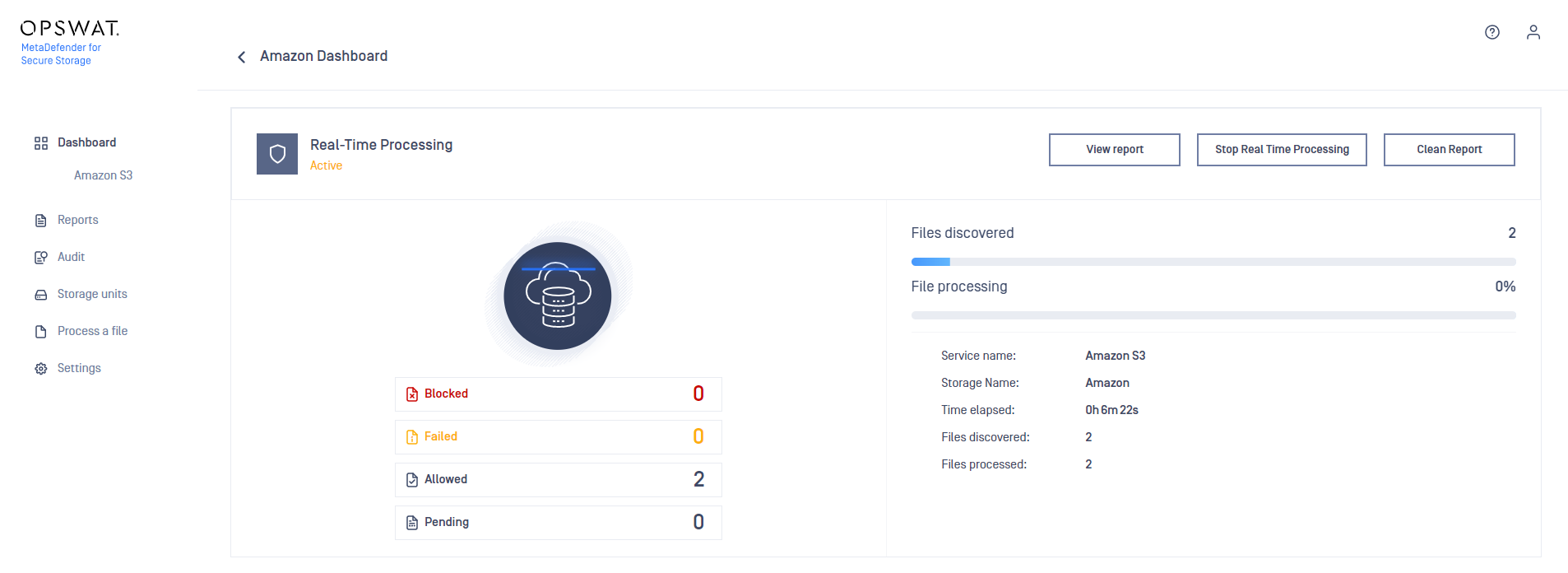Open the Dashboard menu item
The height and width of the screenshot is (573, 1568).
(86, 142)
